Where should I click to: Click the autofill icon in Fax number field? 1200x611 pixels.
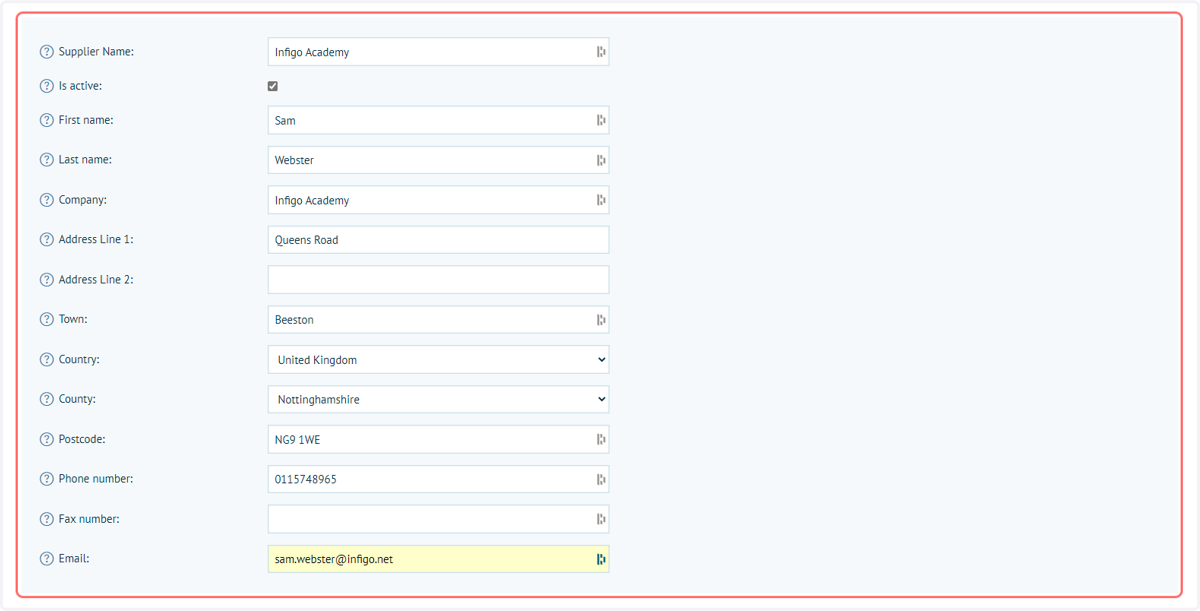click(x=601, y=519)
